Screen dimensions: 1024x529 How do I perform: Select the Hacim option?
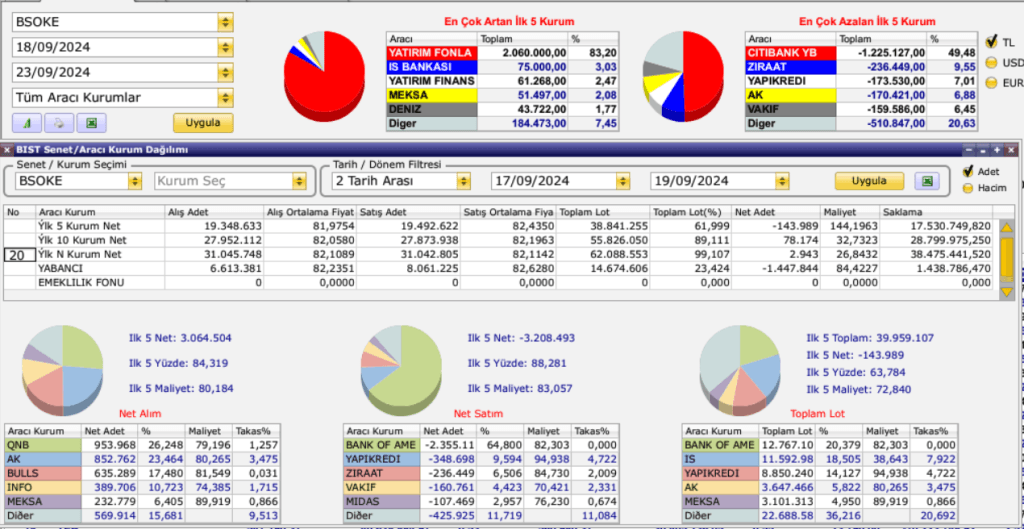[x=968, y=188]
